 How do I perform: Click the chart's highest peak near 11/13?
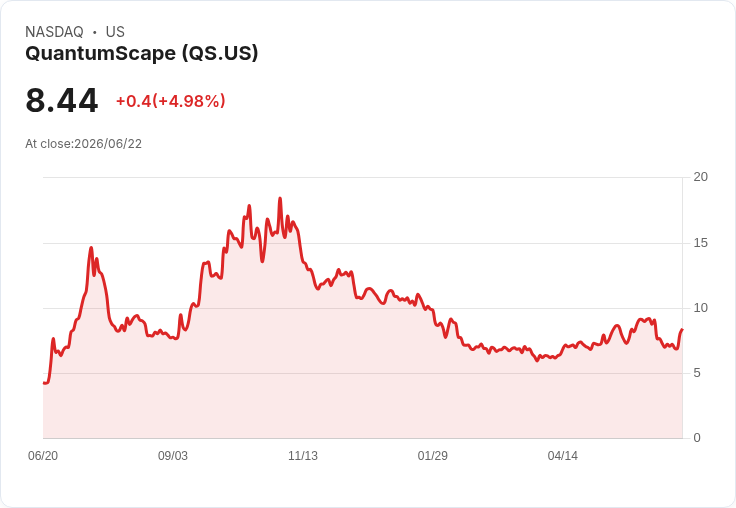pos(280,199)
